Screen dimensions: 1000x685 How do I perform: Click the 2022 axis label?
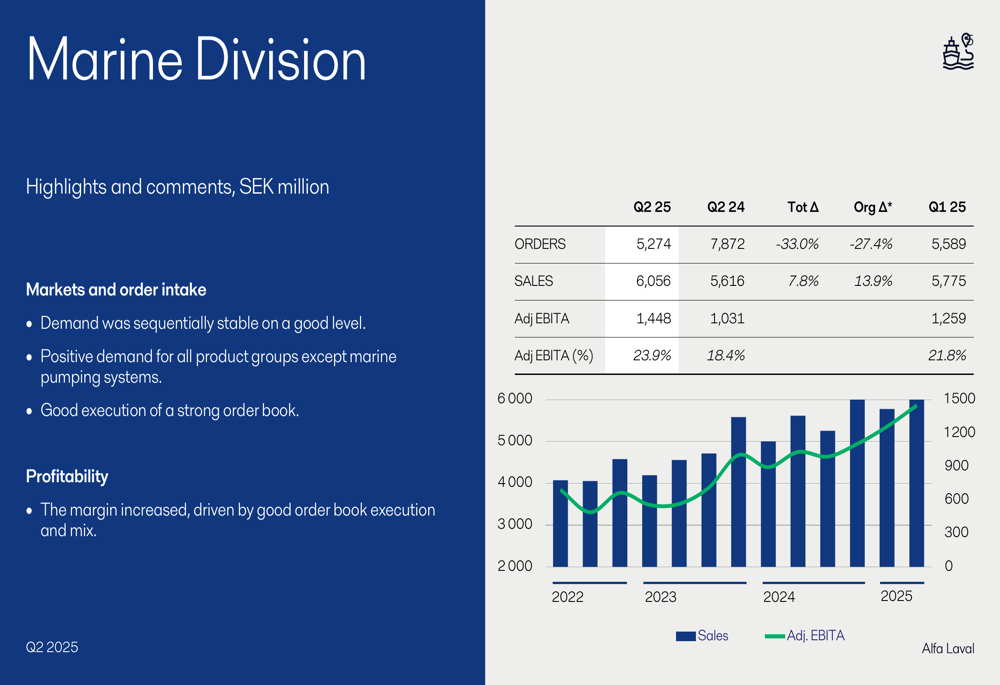(568, 597)
